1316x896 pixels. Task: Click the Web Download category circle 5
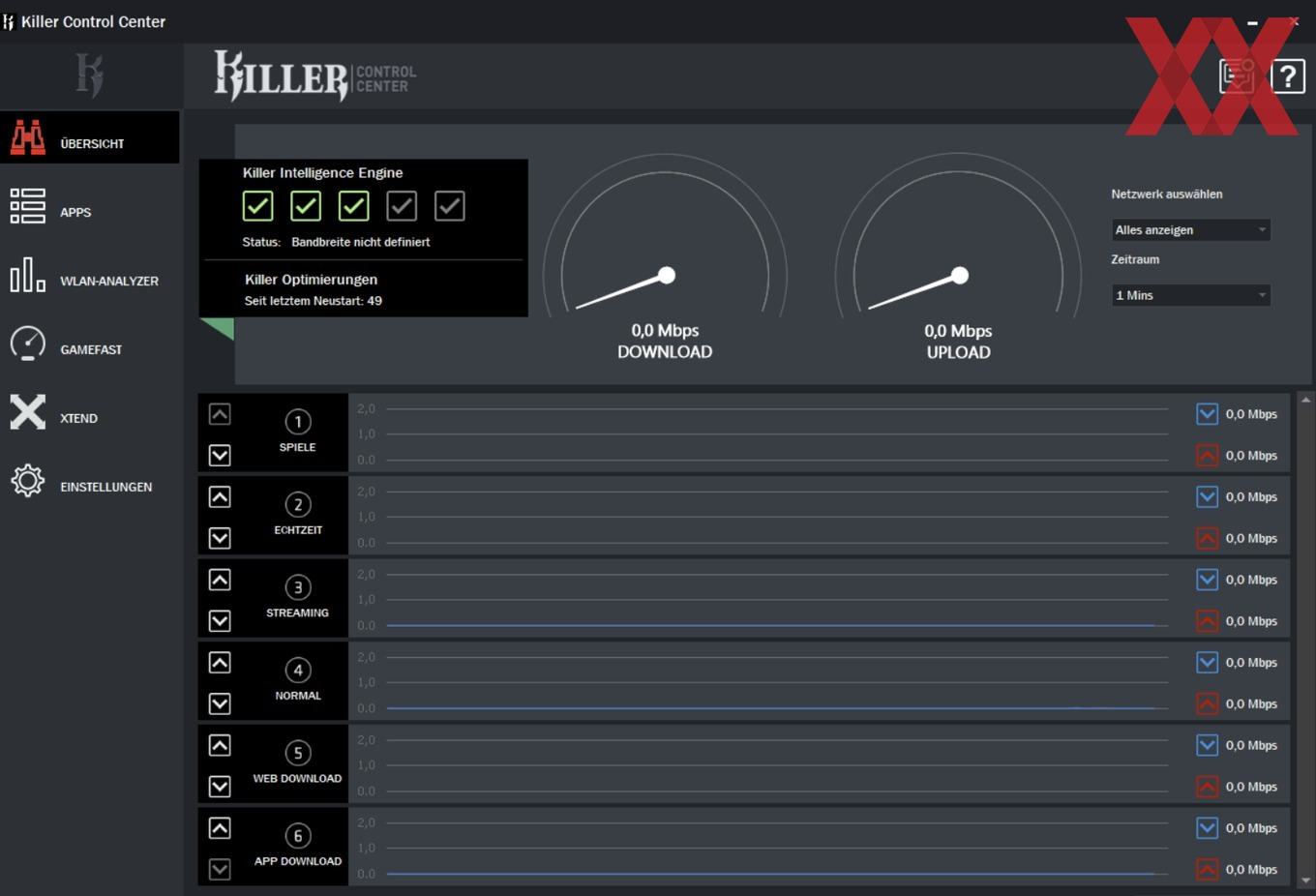298,753
